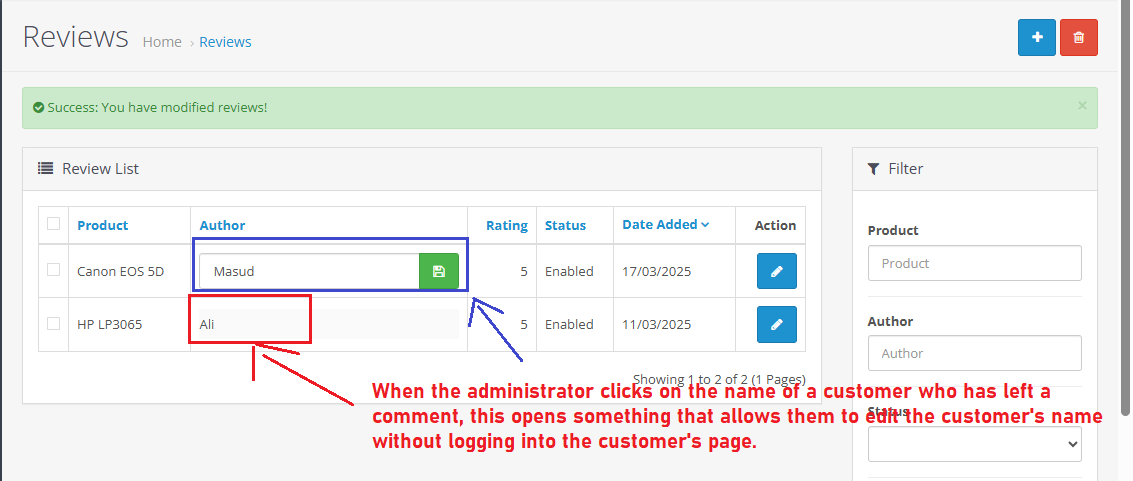Edit the HP LP3065 review
Screen dimensions: 1133x481
(776, 324)
